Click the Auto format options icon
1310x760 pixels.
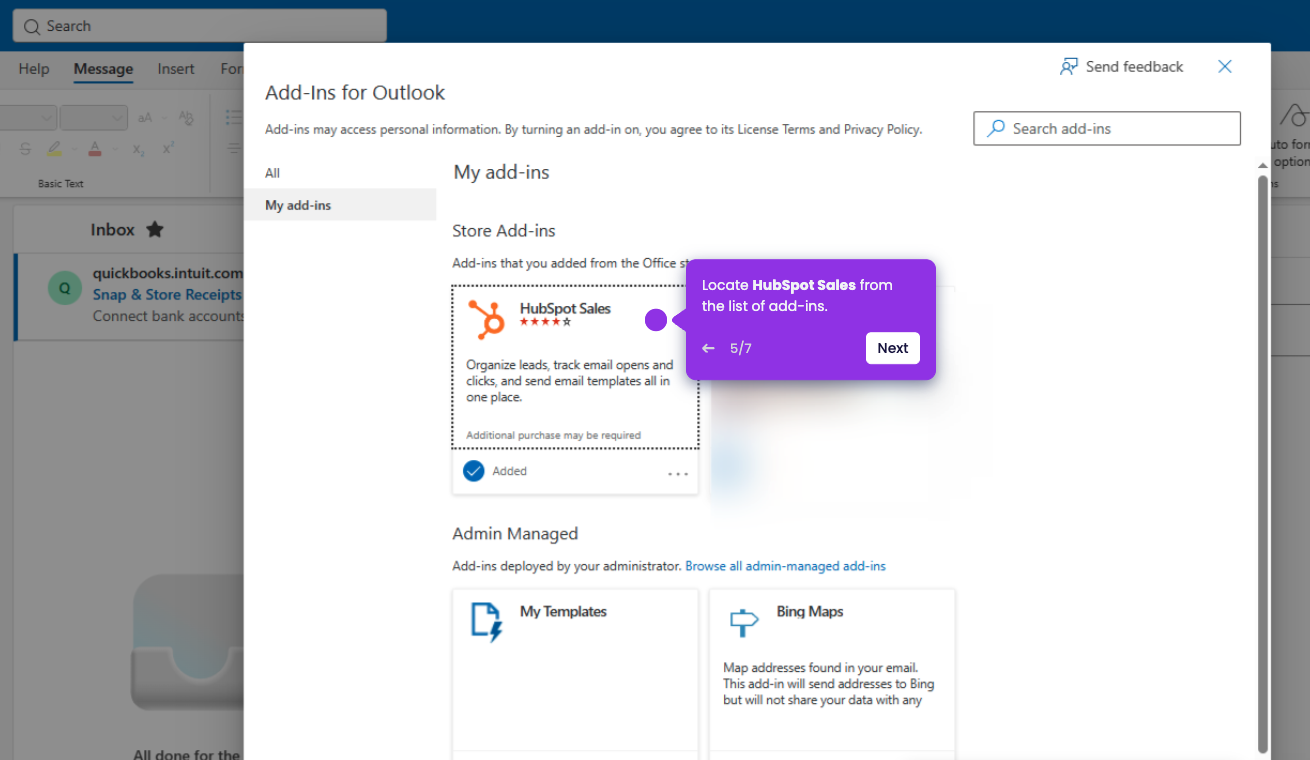pyautogui.click(x=1294, y=115)
